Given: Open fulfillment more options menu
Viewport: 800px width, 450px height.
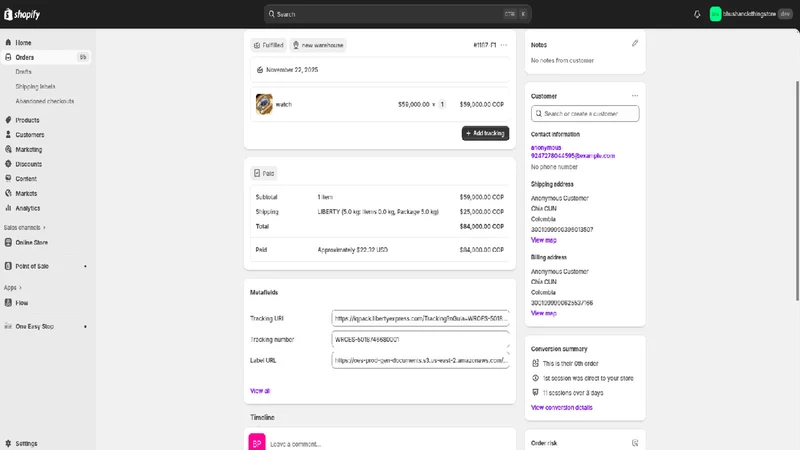Looking at the screenshot, I should point(504,45).
